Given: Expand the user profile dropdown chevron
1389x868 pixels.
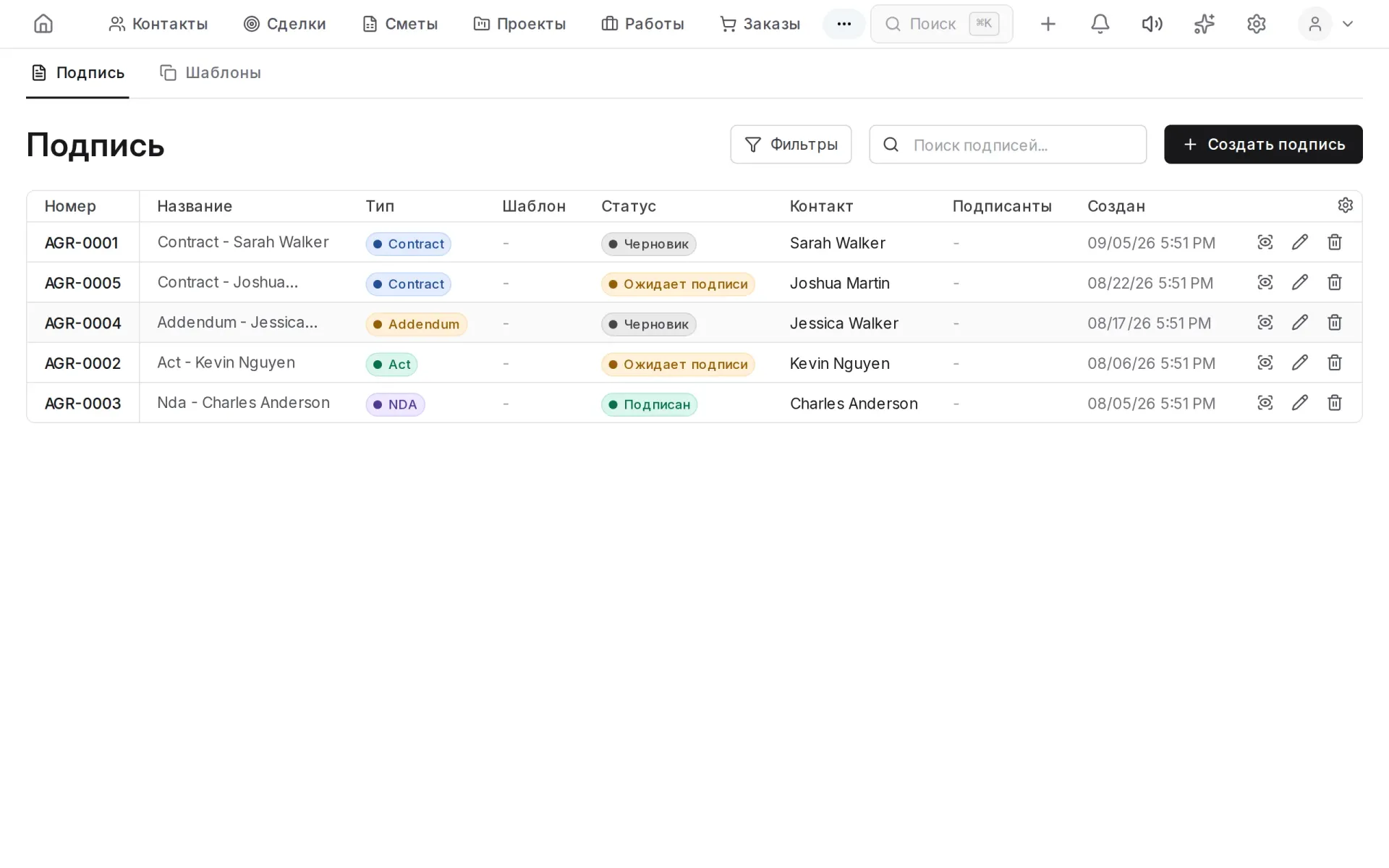Looking at the screenshot, I should (1347, 24).
